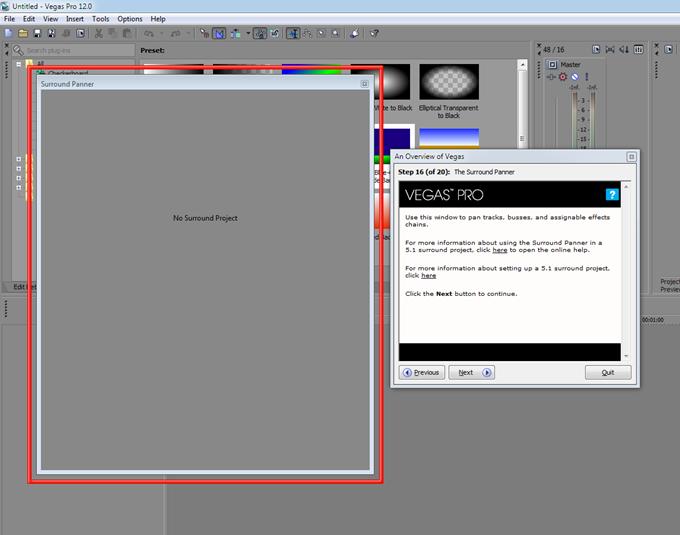Open the Insert menu
The height and width of the screenshot is (535, 680).
[75, 19]
